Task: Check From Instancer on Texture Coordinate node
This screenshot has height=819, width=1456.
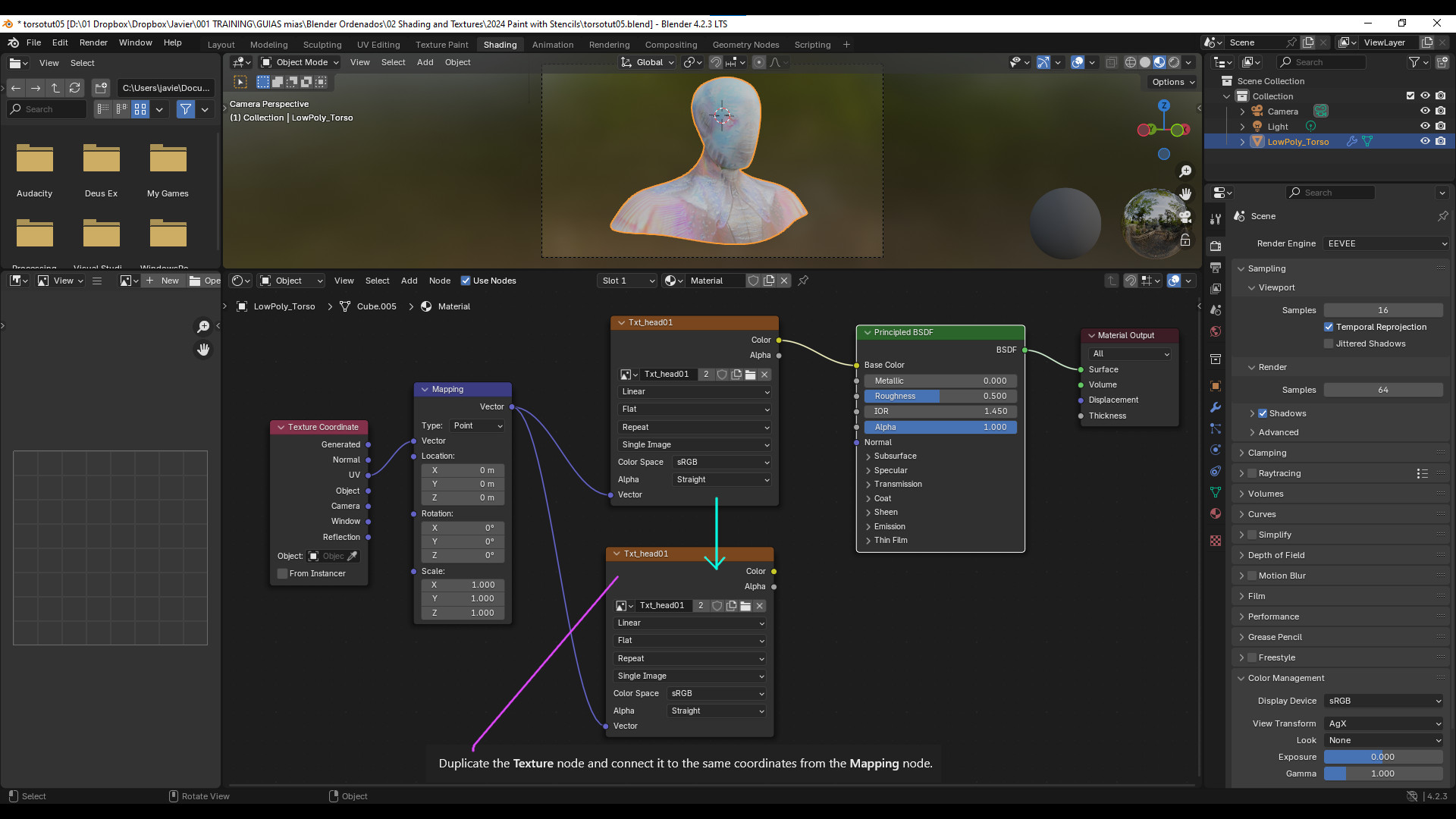Action: 282,573
